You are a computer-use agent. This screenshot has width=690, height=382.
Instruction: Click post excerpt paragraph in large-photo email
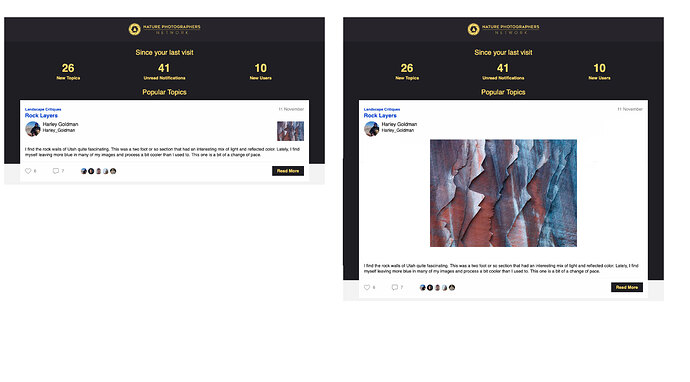click(x=501, y=268)
